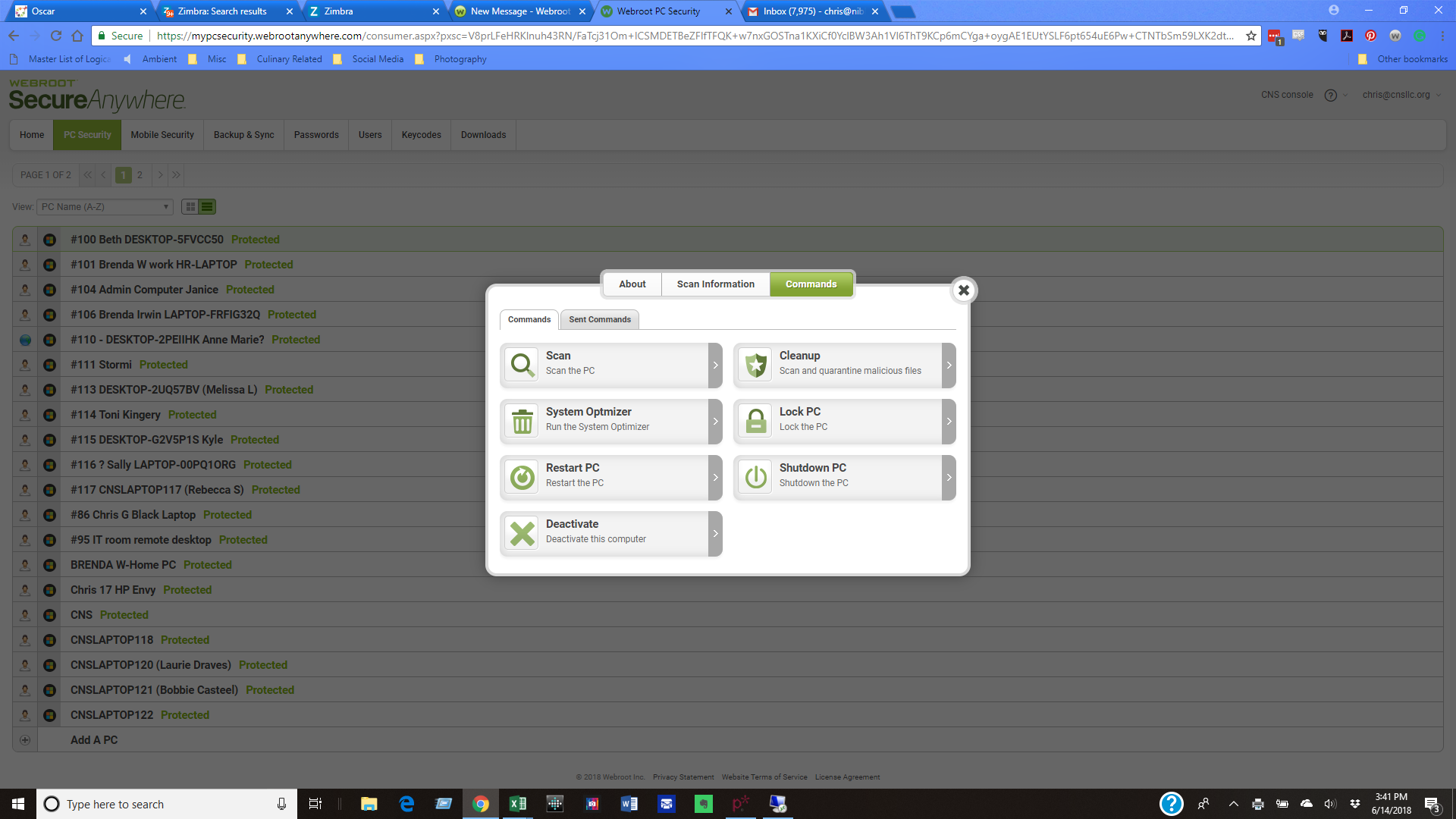Open Website Terms of Service link

pos(764,777)
